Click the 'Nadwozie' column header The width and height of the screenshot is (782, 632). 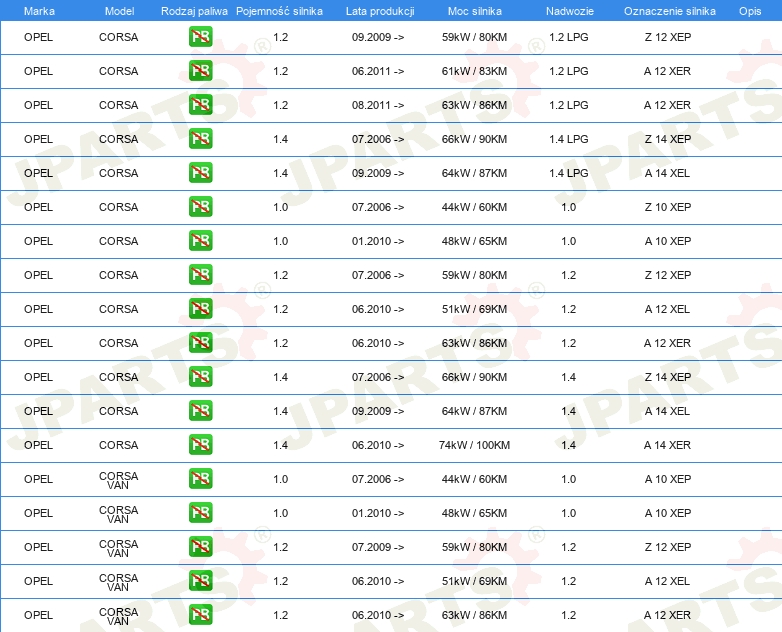[x=570, y=11]
